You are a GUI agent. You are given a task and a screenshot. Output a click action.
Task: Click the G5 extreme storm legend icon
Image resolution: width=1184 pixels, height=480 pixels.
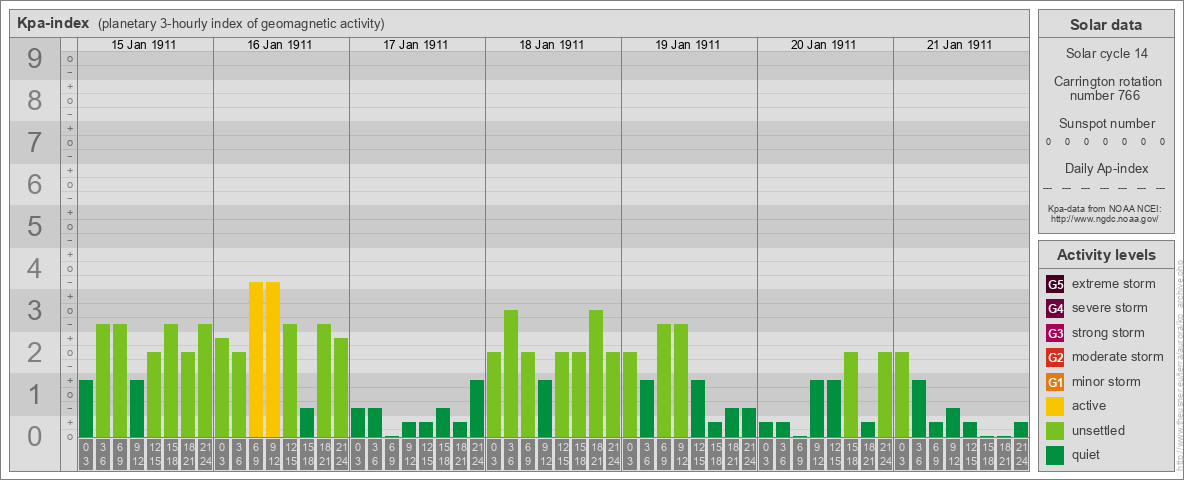click(x=1055, y=285)
